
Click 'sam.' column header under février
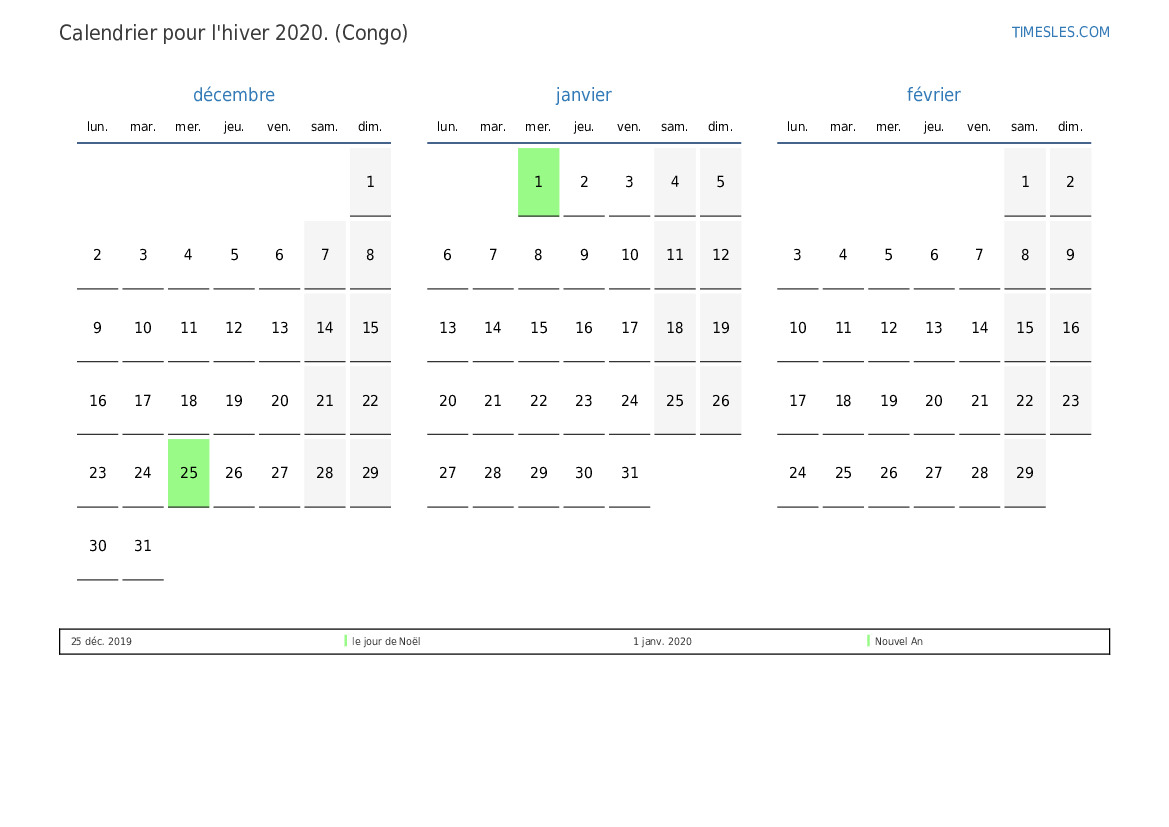[x=1024, y=127]
